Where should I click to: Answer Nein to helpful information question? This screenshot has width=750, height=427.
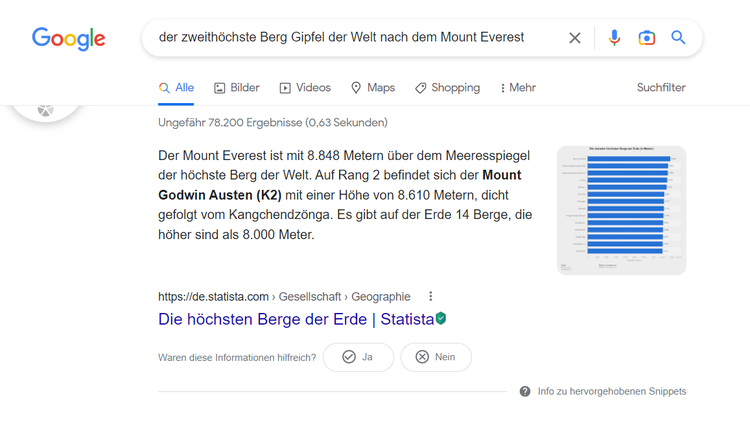click(436, 357)
